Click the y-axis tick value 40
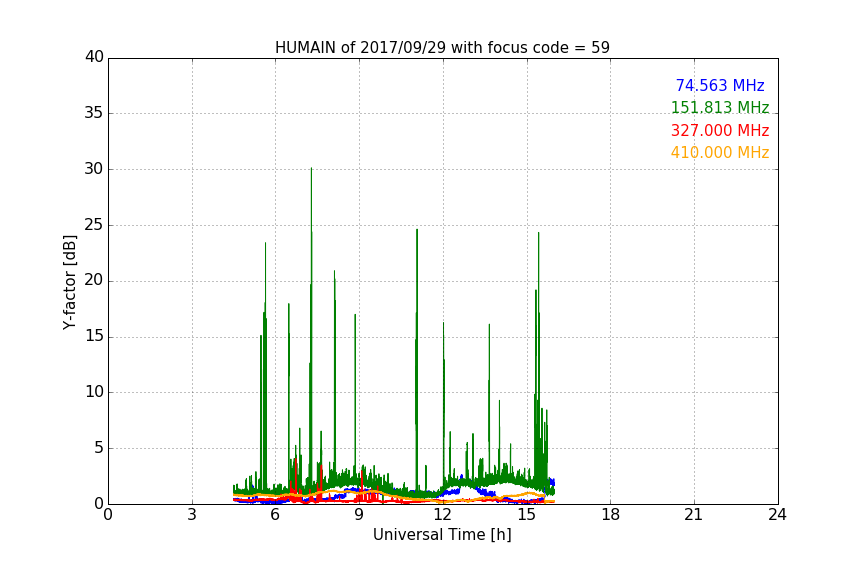This screenshot has height=576, width=864. click(x=94, y=57)
